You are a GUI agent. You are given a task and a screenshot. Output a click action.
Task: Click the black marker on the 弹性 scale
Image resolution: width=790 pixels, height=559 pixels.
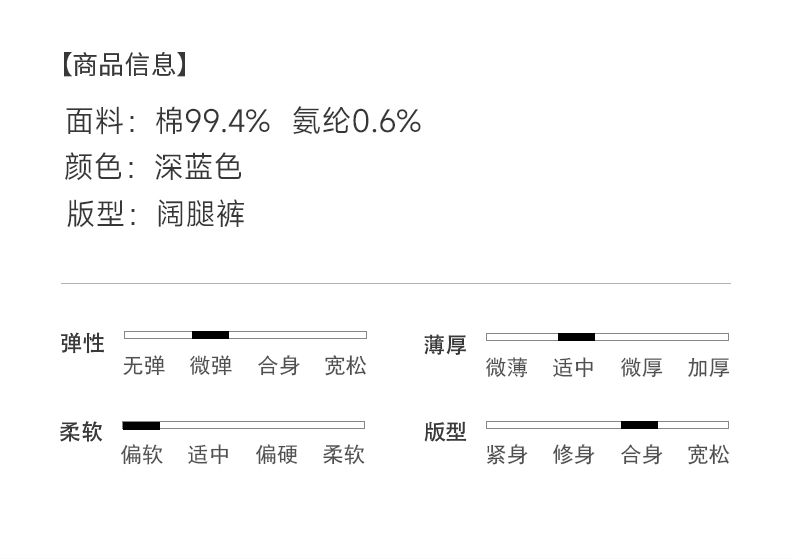coord(210,335)
